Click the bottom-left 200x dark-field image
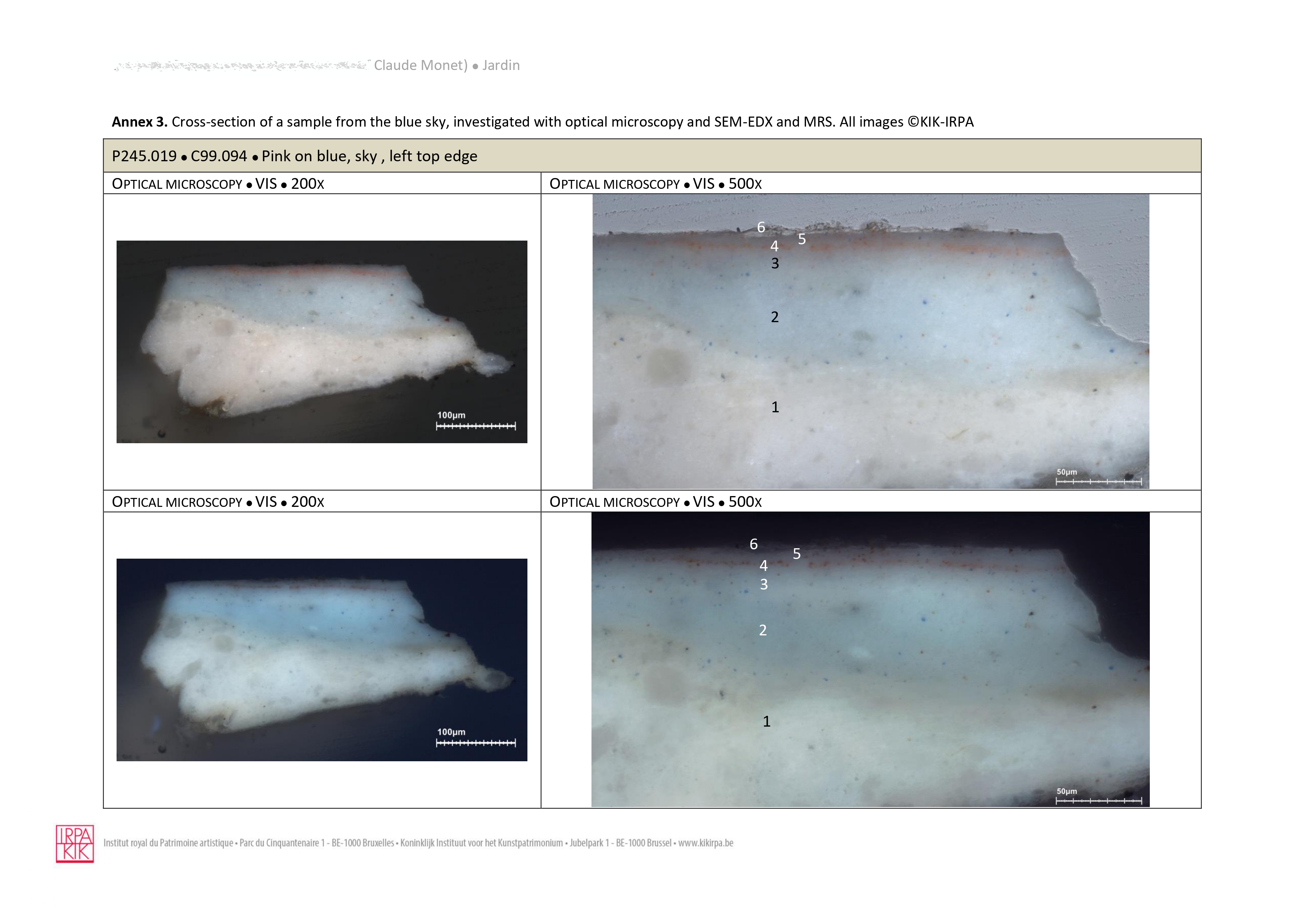 [321, 659]
